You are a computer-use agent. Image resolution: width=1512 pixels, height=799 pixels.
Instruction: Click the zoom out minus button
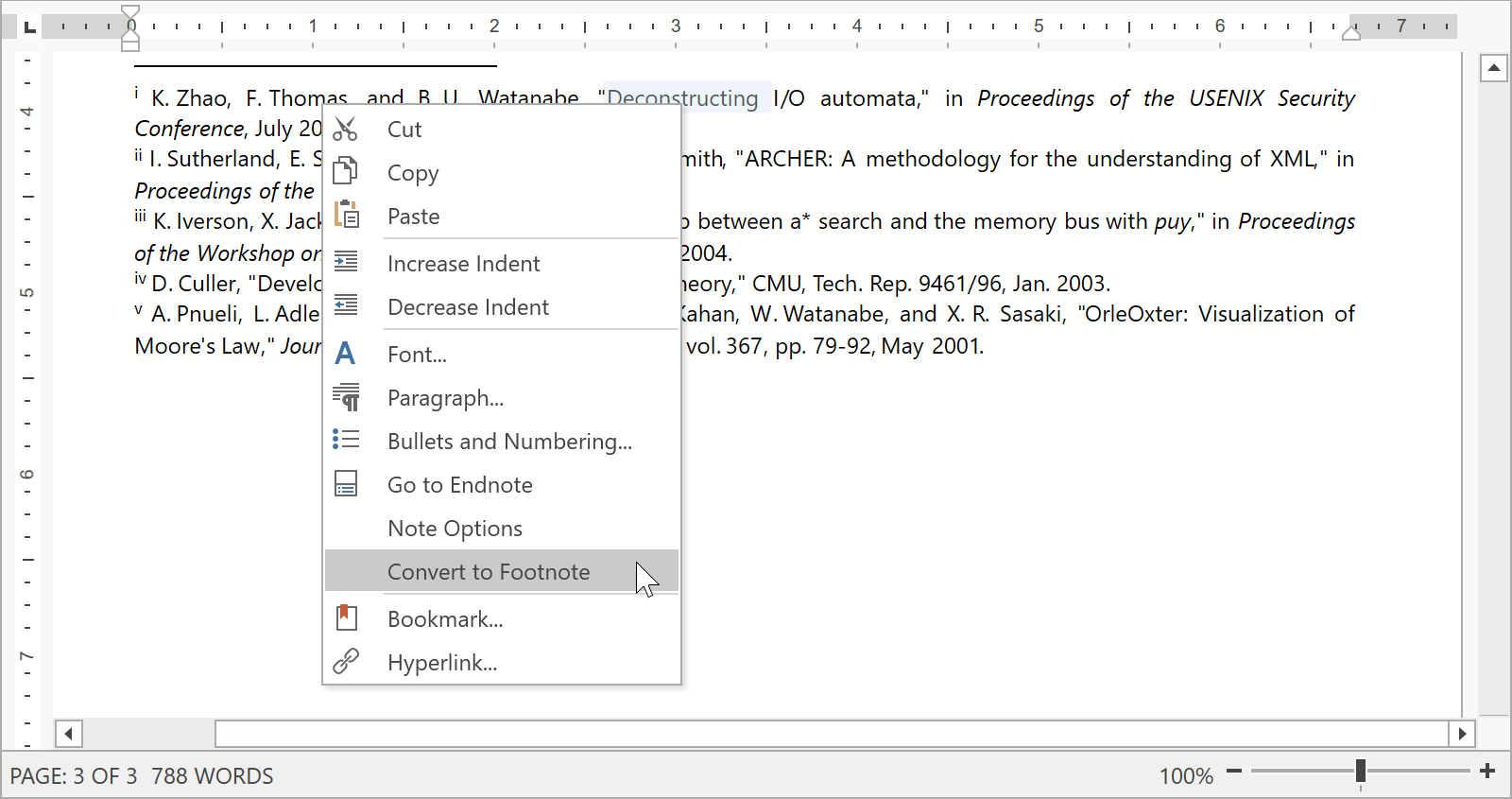point(1234,772)
